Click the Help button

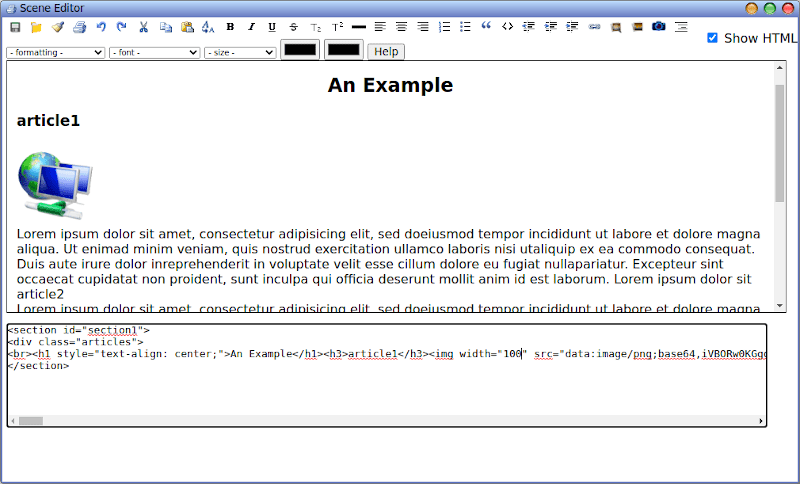click(386, 52)
